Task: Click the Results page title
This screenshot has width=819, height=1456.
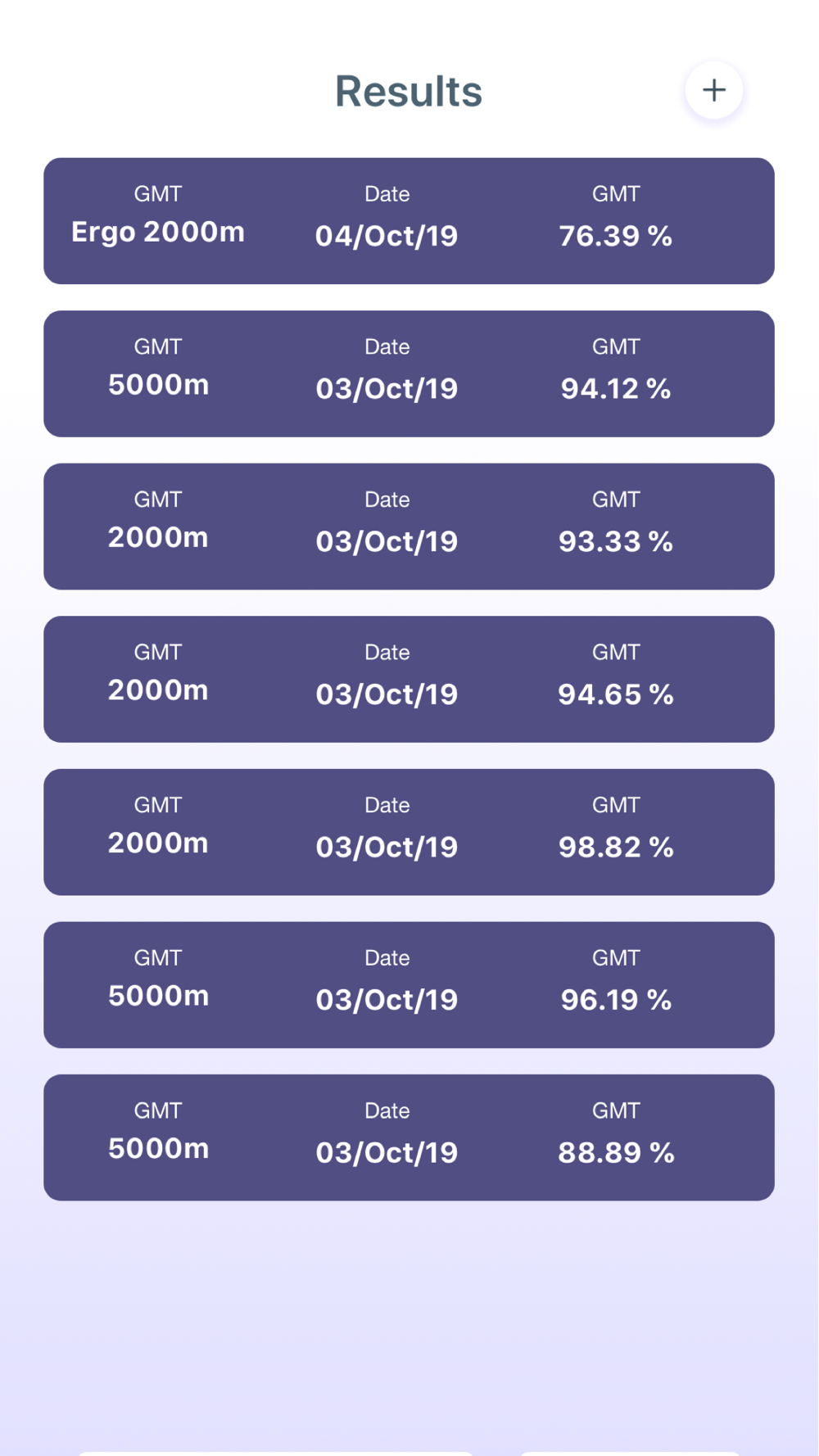Action: [409, 91]
